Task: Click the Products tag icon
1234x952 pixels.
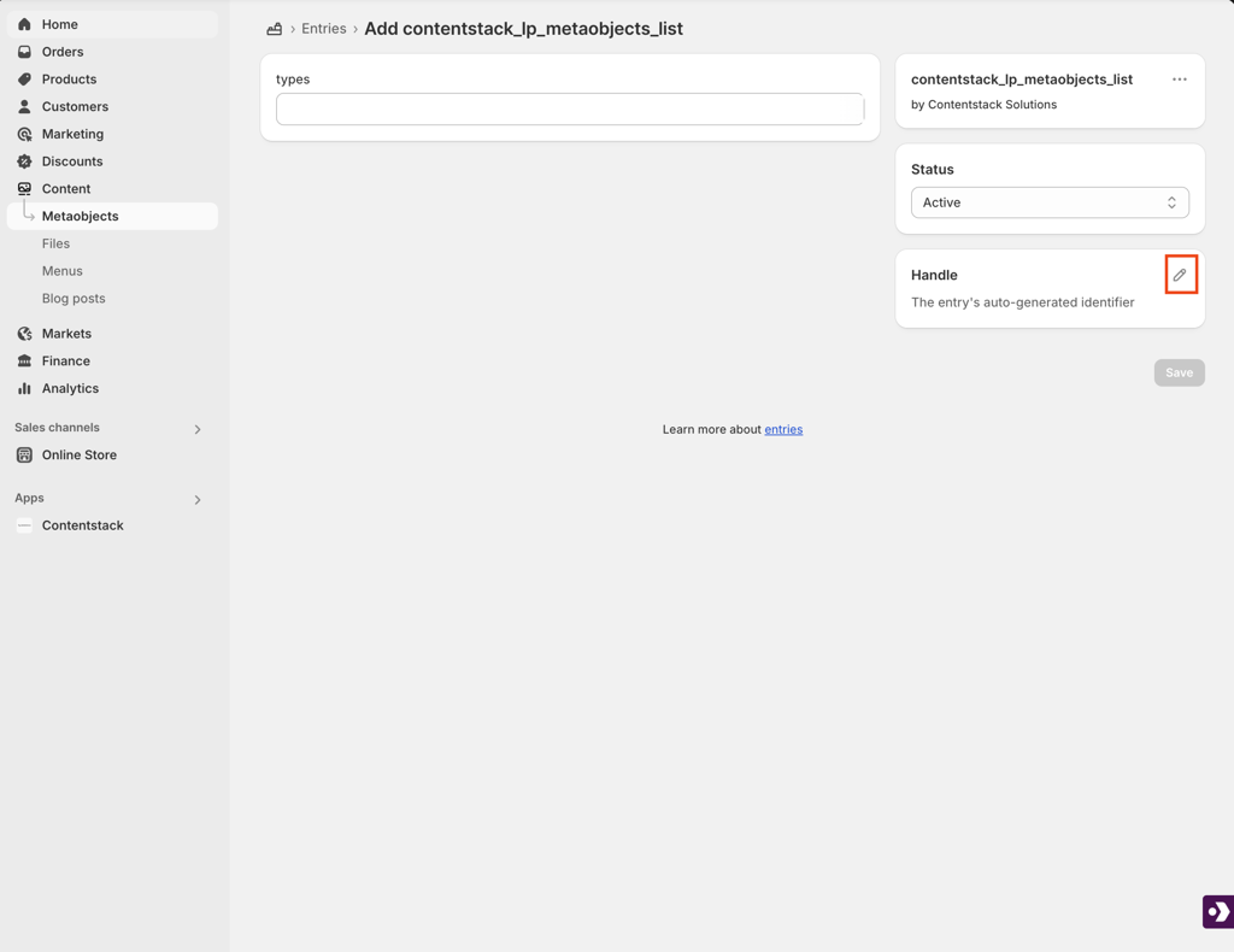Action: [24, 79]
